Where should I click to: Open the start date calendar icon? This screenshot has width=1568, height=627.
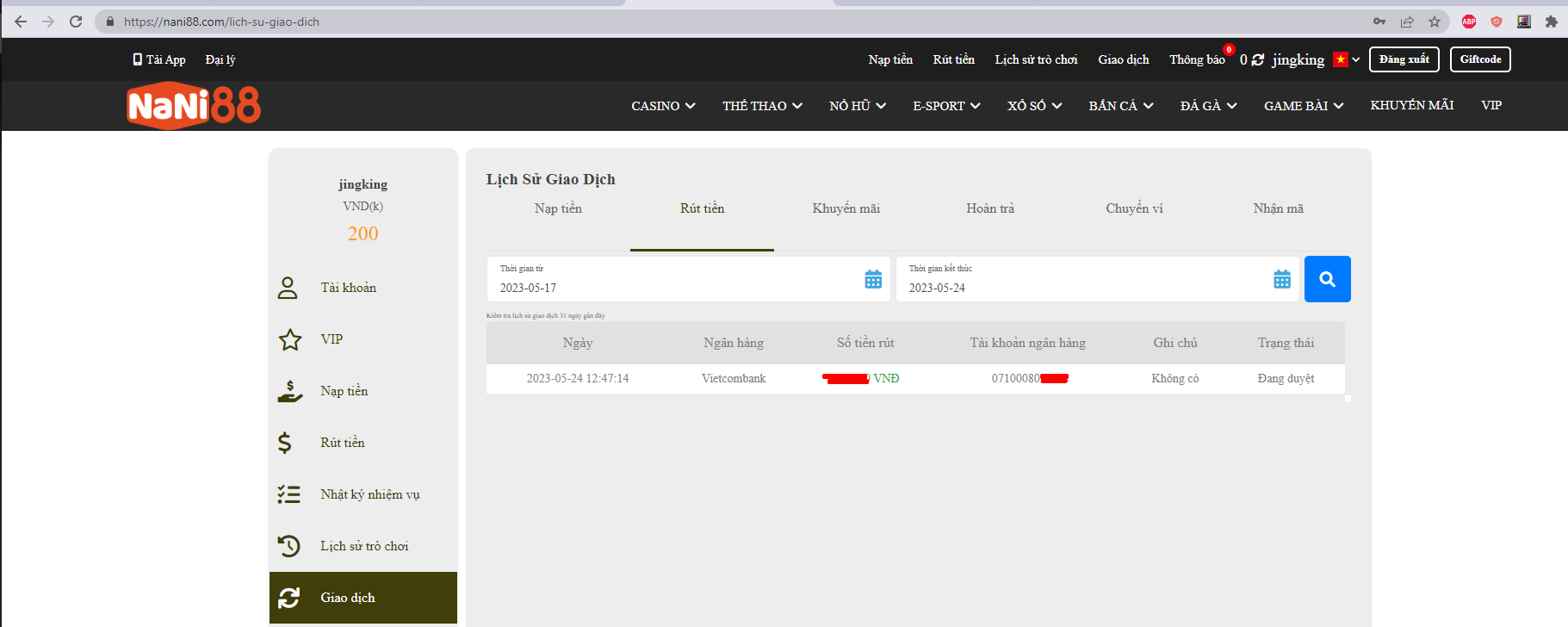tap(873, 279)
